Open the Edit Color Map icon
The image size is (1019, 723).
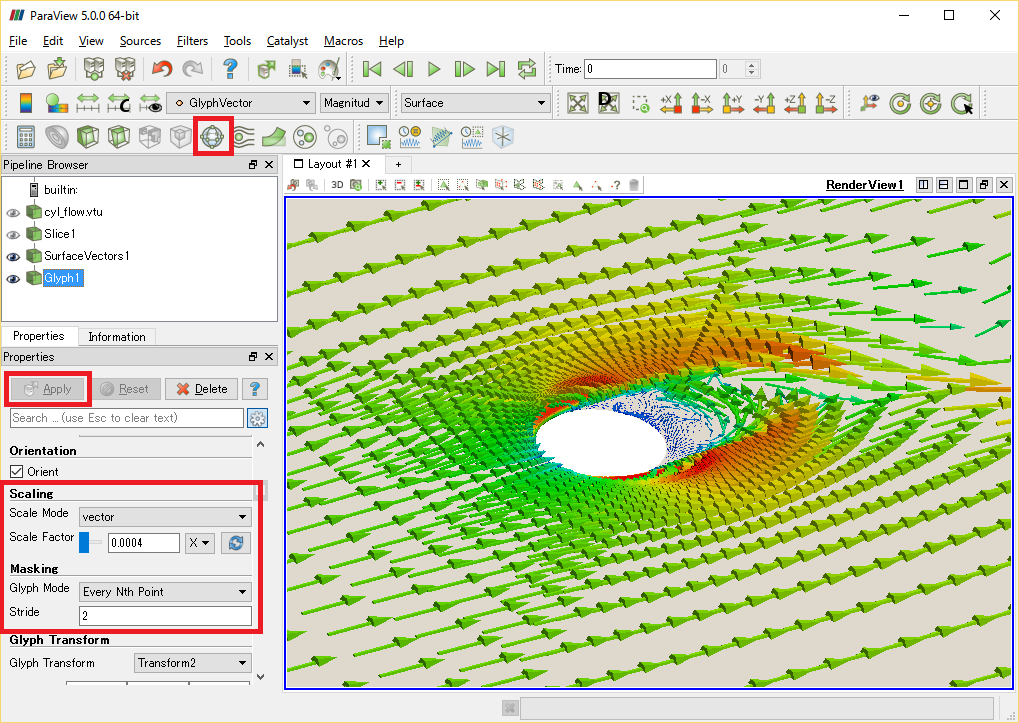click(25, 103)
